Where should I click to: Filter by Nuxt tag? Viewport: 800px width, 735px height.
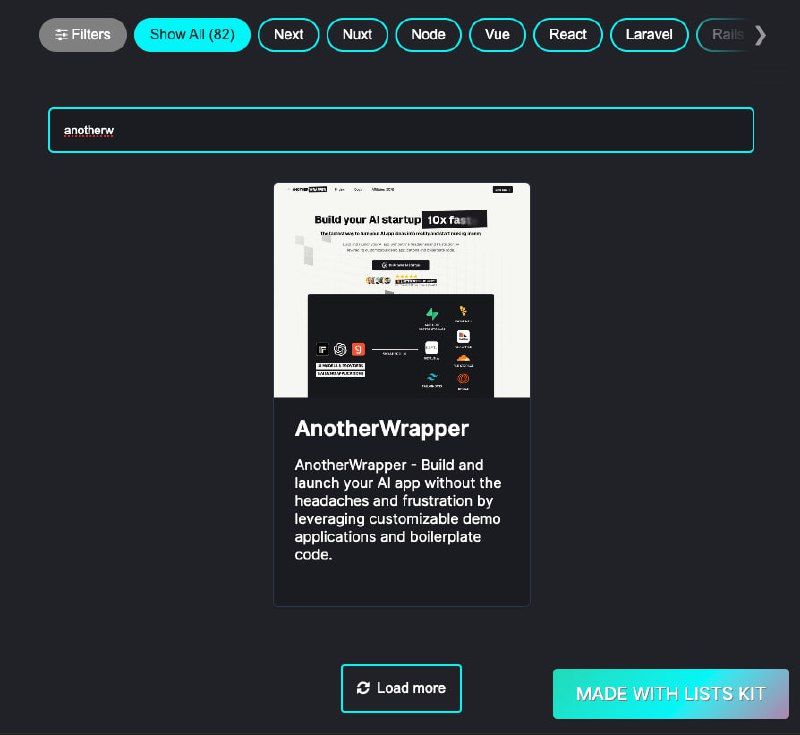tap(357, 35)
